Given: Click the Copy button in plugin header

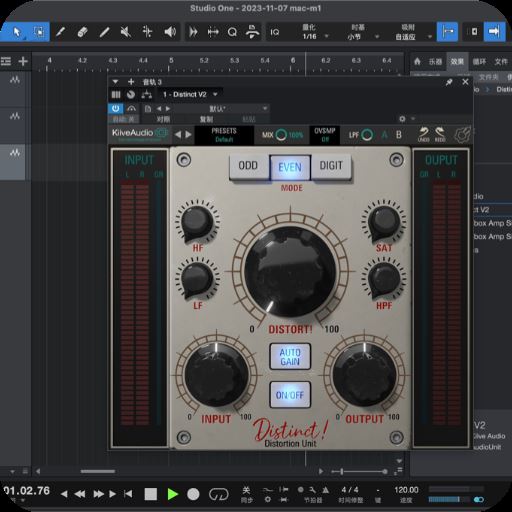Looking at the screenshot, I should [x=206, y=119].
